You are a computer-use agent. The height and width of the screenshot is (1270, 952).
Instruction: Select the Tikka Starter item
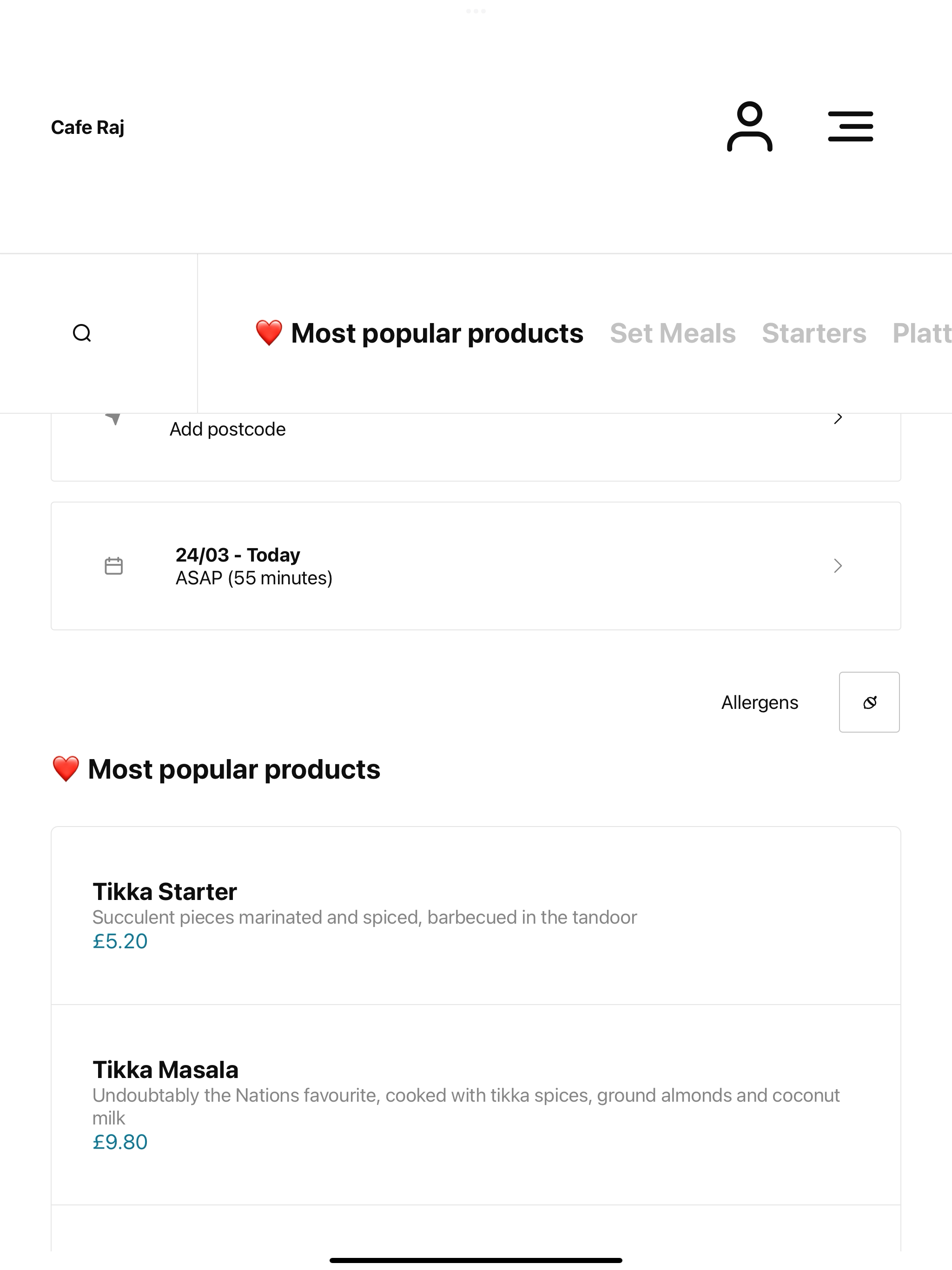(476, 916)
